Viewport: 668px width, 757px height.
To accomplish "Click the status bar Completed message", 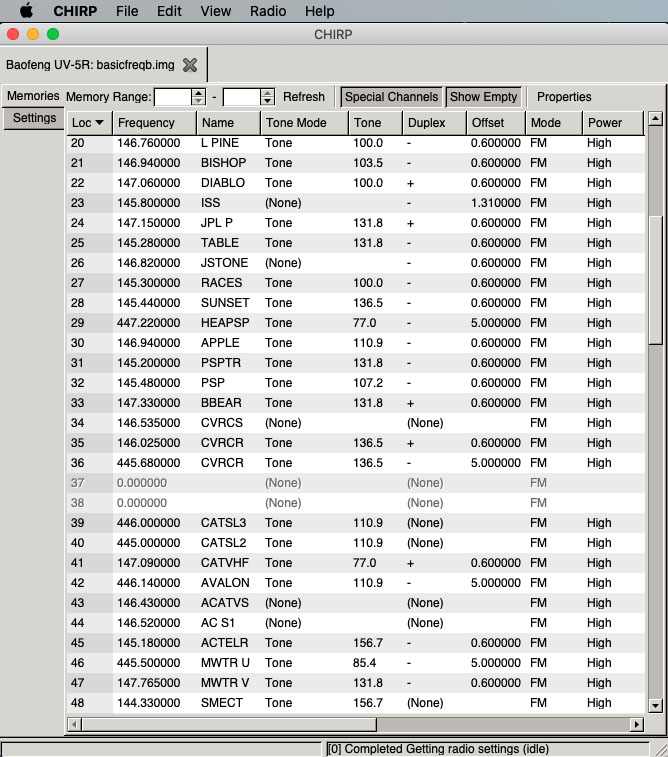I will 438,749.
